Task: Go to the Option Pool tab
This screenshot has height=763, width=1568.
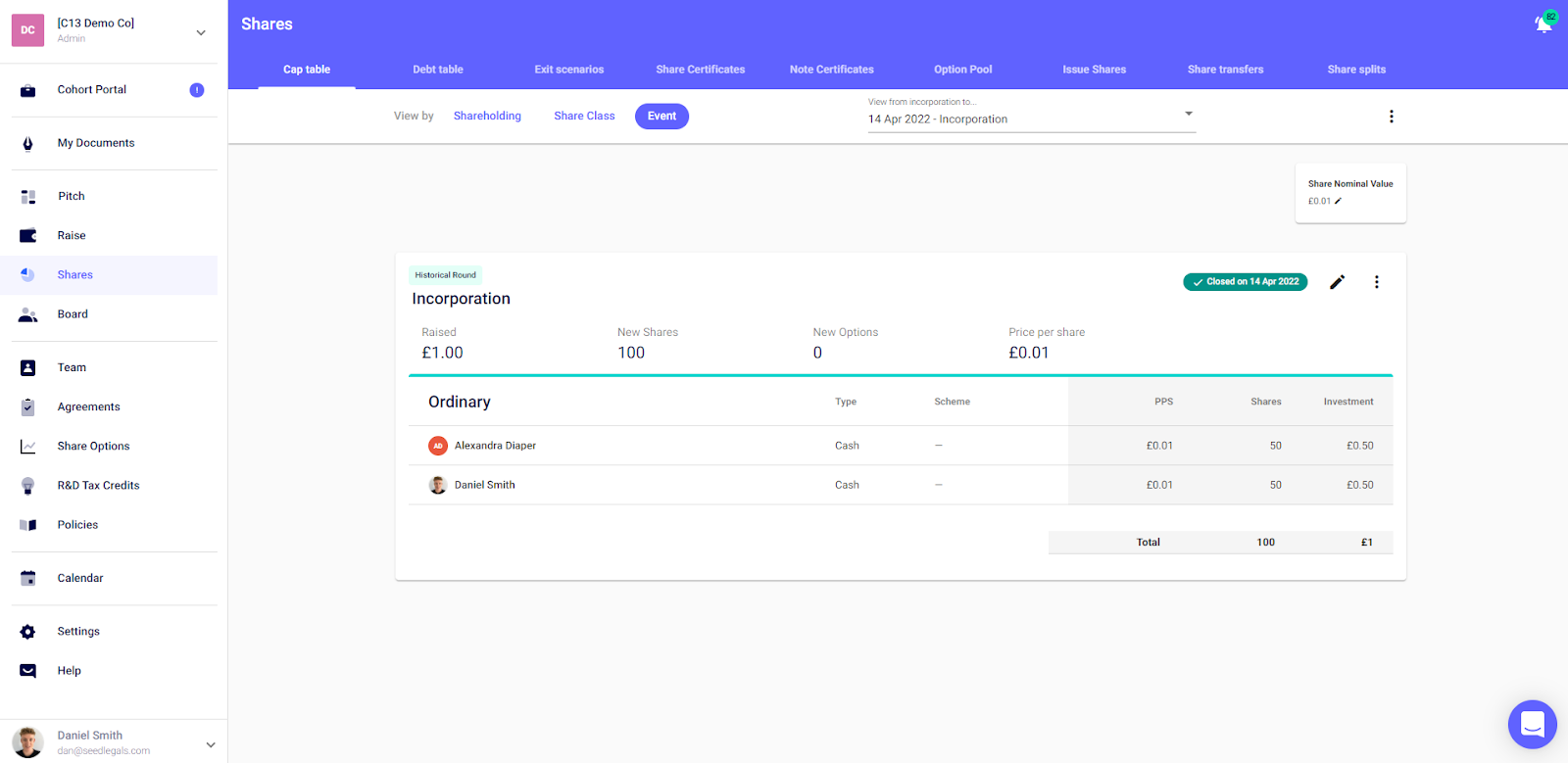Action: point(962,70)
